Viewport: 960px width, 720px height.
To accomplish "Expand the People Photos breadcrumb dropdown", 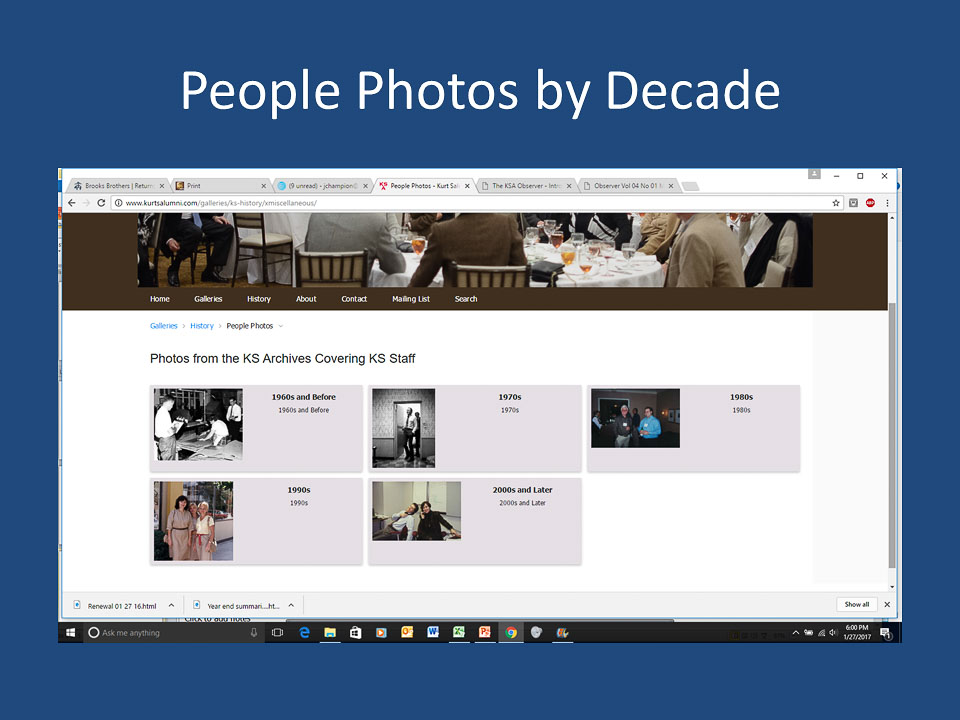I will [281, 326].
